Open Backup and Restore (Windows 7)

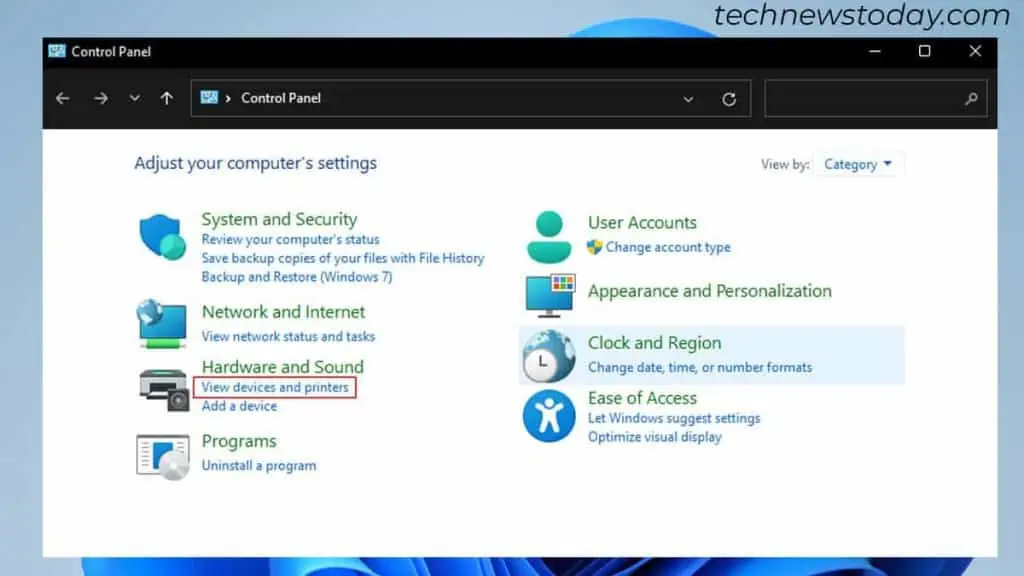pos(296,276)
